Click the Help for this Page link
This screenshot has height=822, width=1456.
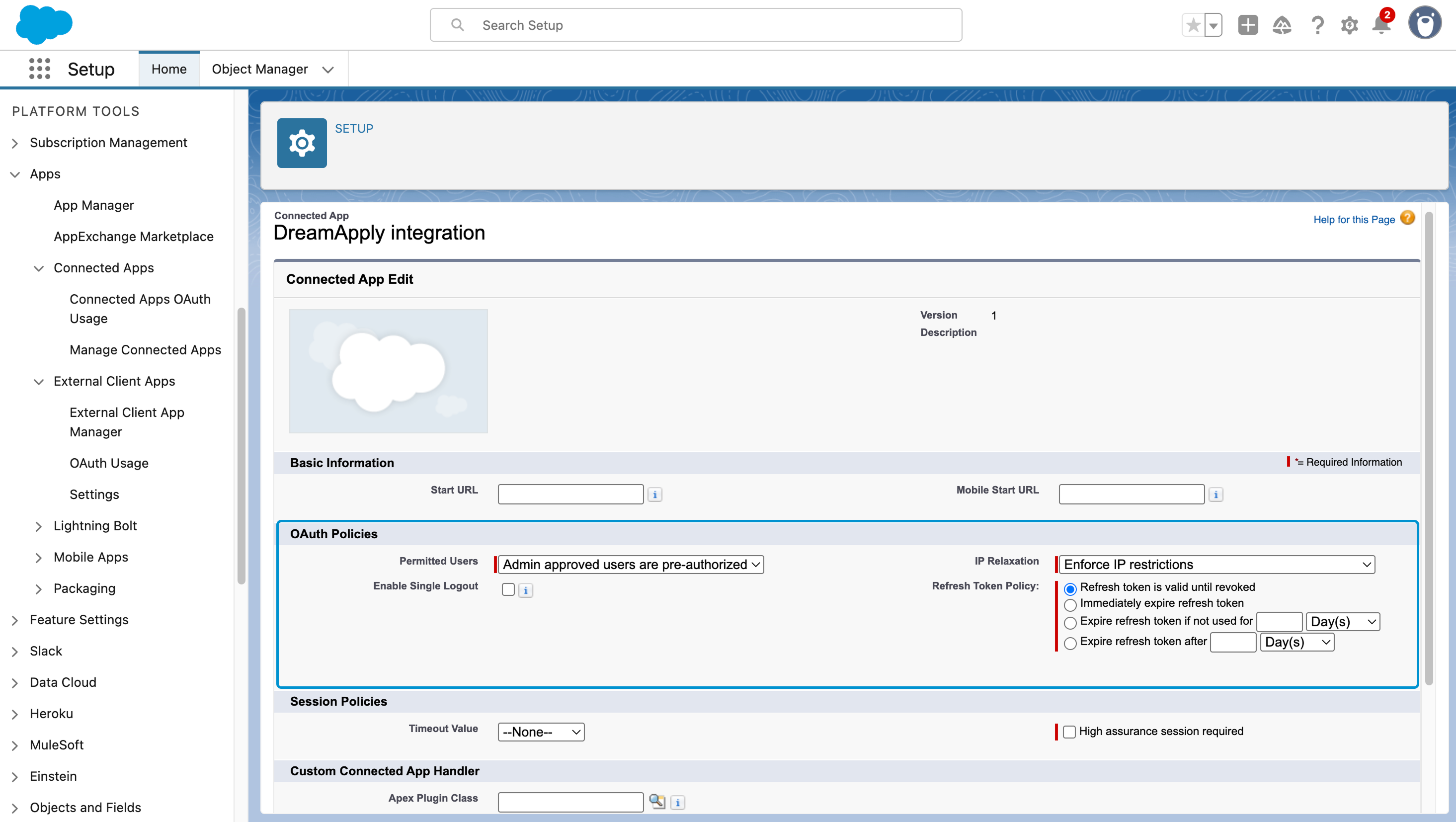coord(1354,219)
